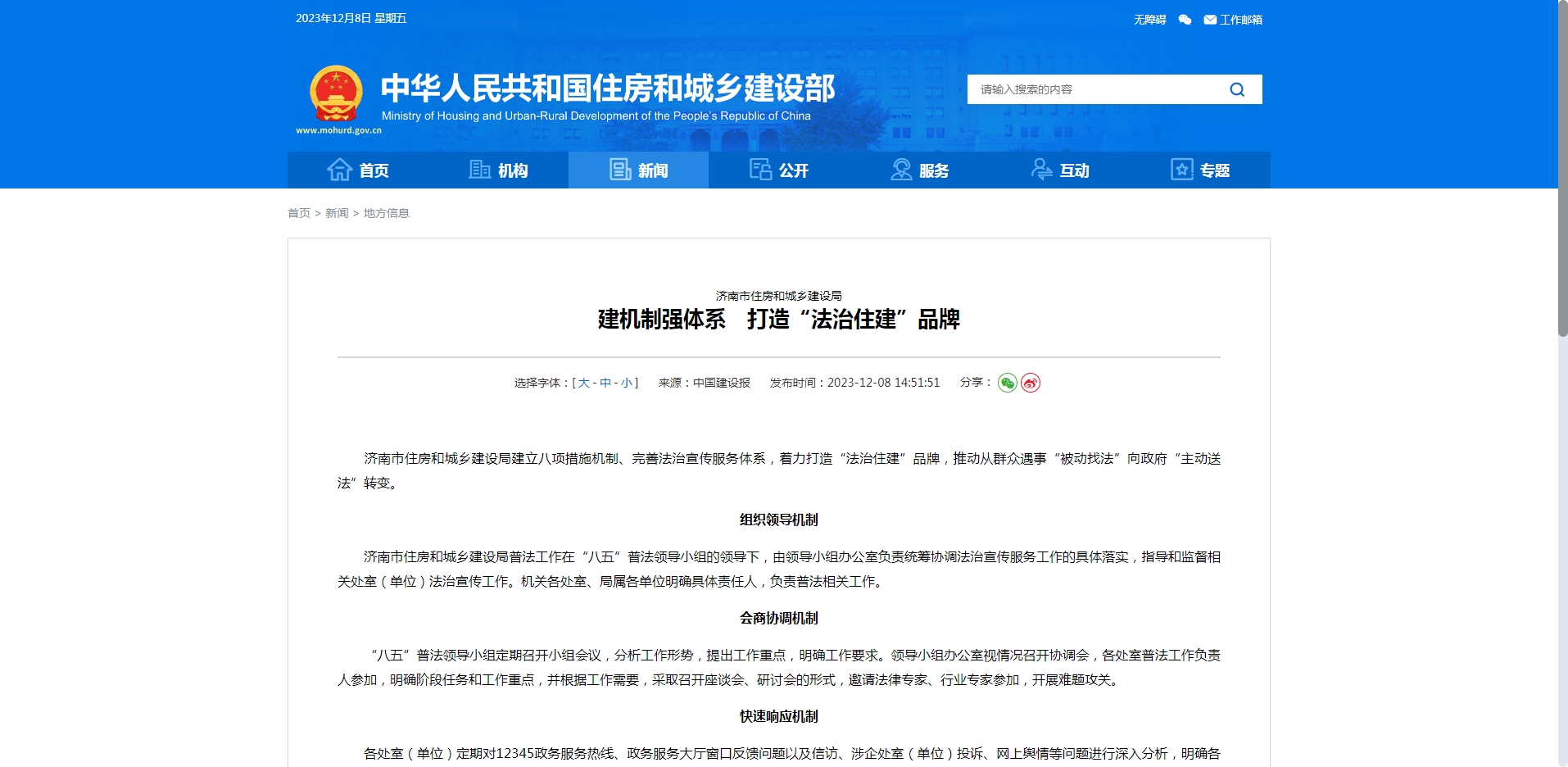Click the user chat icon beside 互动
This screenshot has width=1568, height=767.
(x=1041, y=170)
